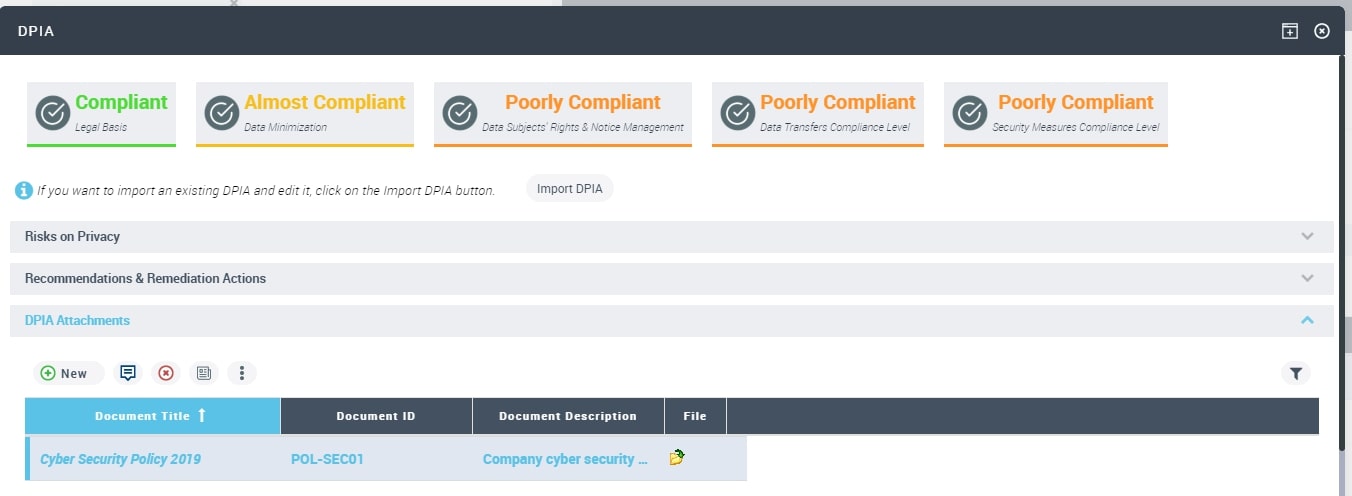Click the filter funnel icon
This screenshot has width=1352, height=496.
1295,373
